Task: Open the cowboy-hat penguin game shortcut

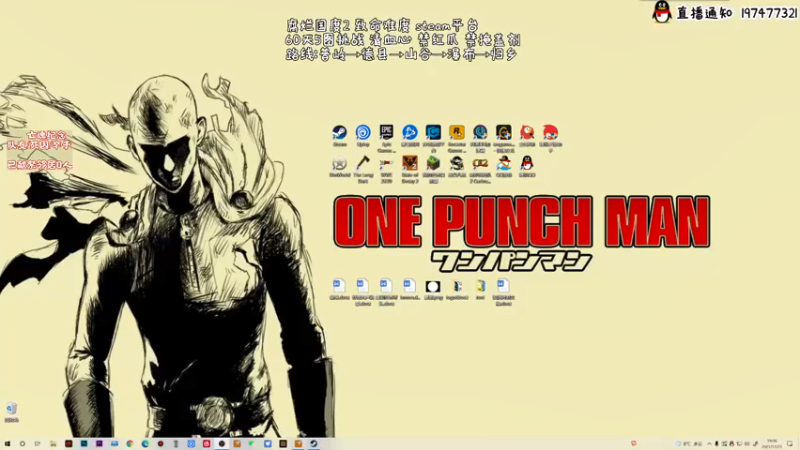Action: [x=504, y=167]
